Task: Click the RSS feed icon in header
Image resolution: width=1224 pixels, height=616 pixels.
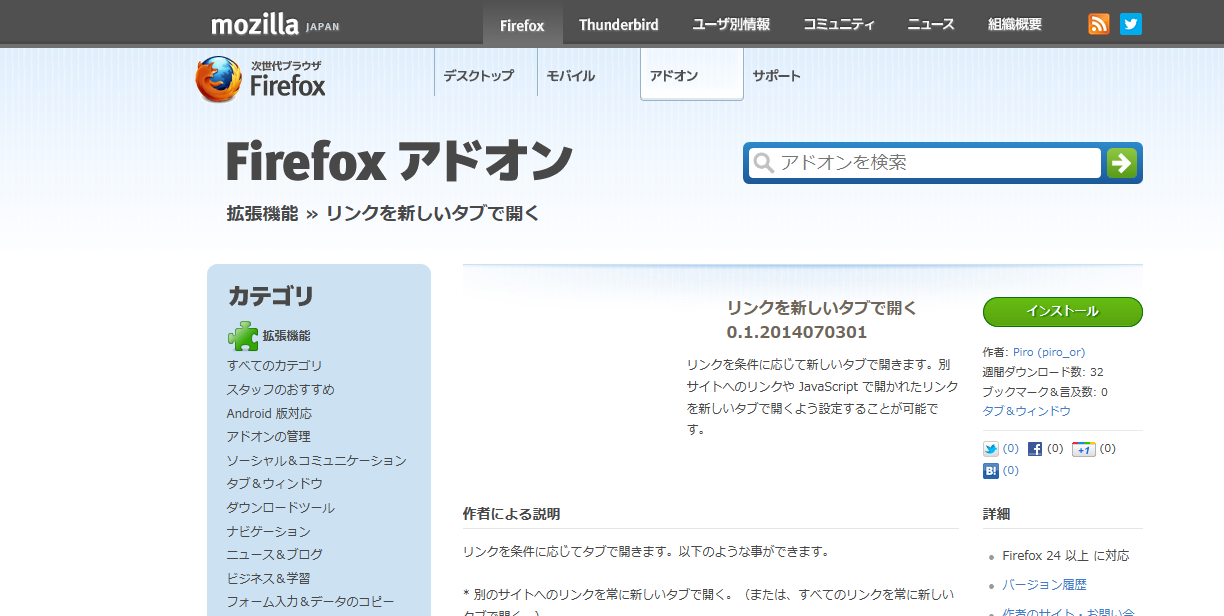Action: [1099, 24]
